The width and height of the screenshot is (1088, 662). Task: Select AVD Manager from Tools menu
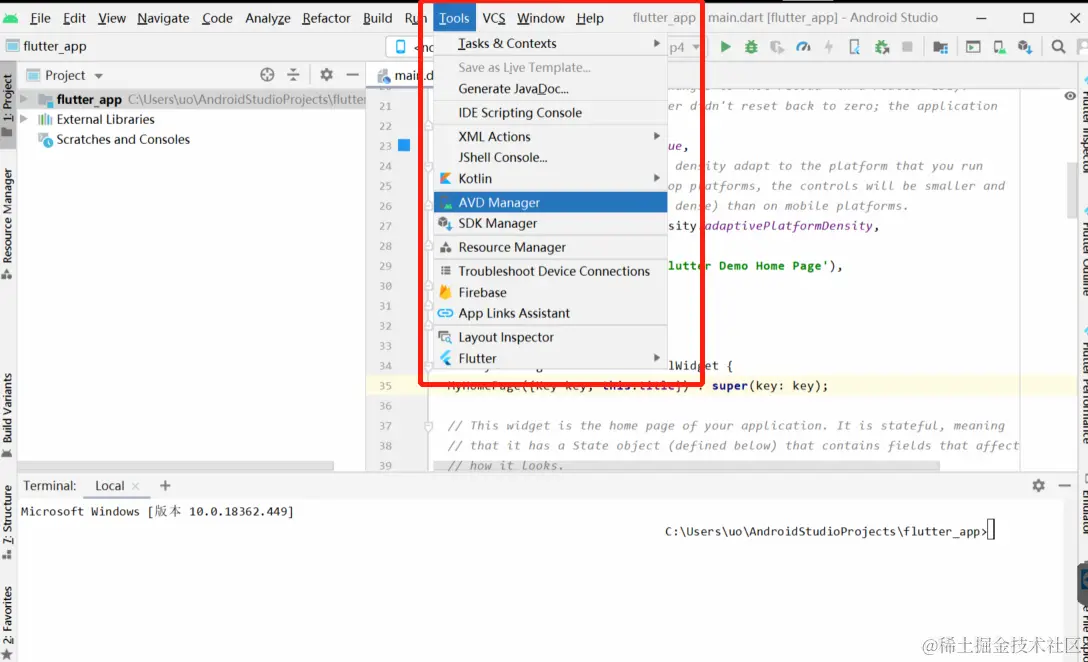click(x=550, y=203)
